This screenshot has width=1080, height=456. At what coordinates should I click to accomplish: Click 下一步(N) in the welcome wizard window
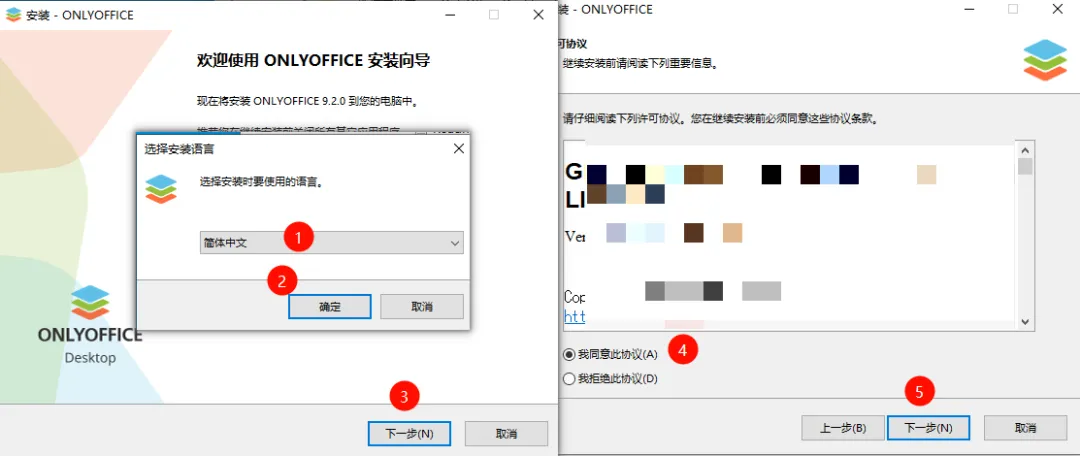(409, 434)
